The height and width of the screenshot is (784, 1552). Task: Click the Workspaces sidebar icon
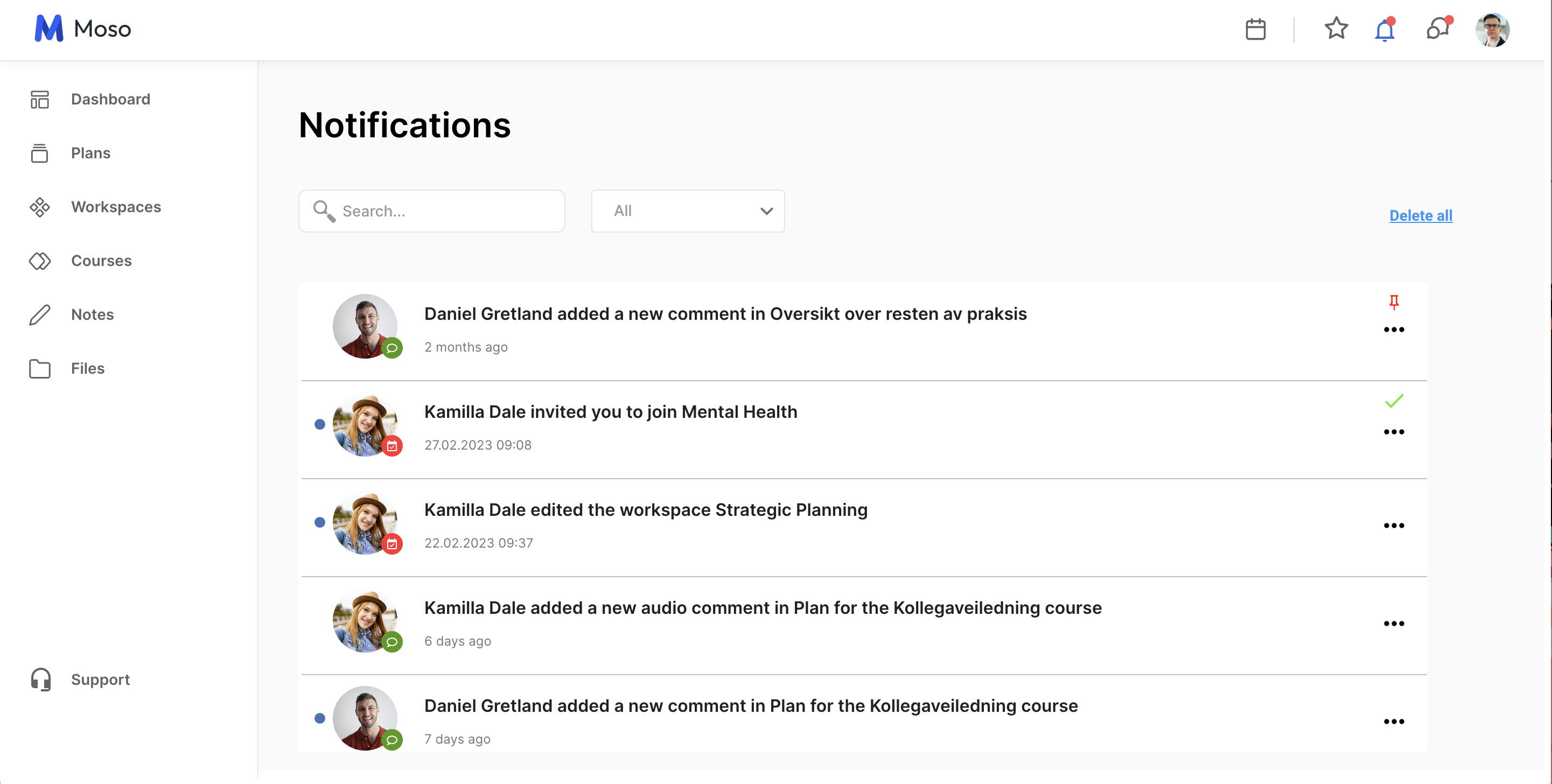click(40, 207)
